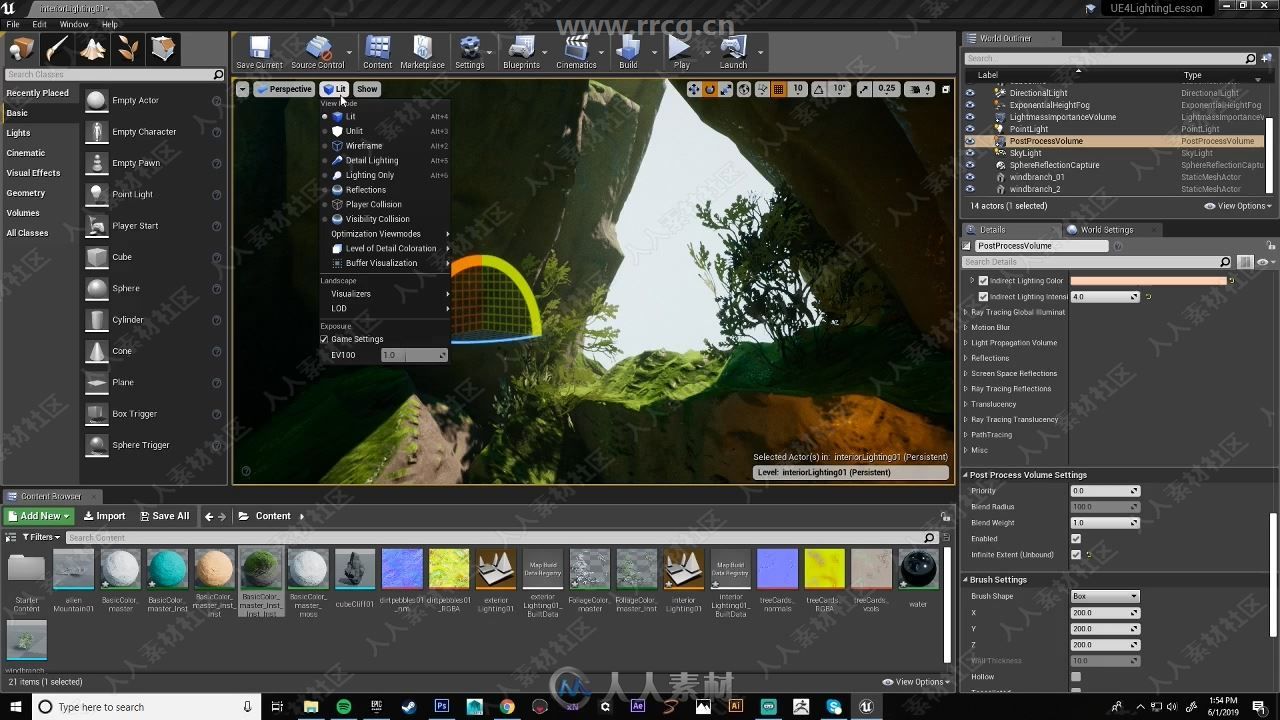The image size is (1280, 720).
Task: Select Wireframe view mode
Action: click(x=364, y=146)
